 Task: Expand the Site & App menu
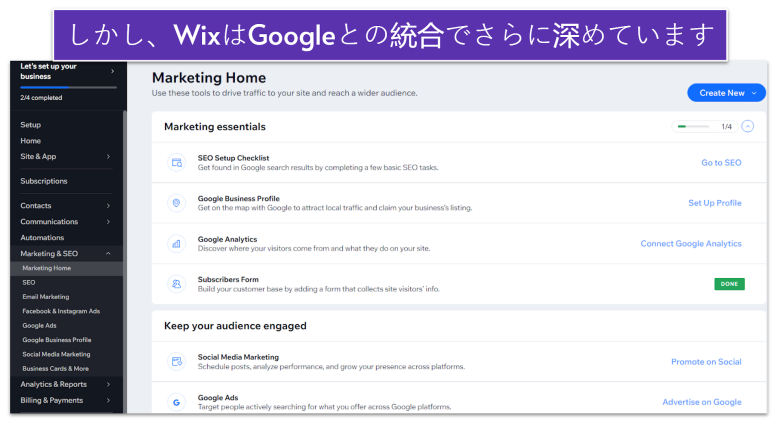click(x=108, y=156)
